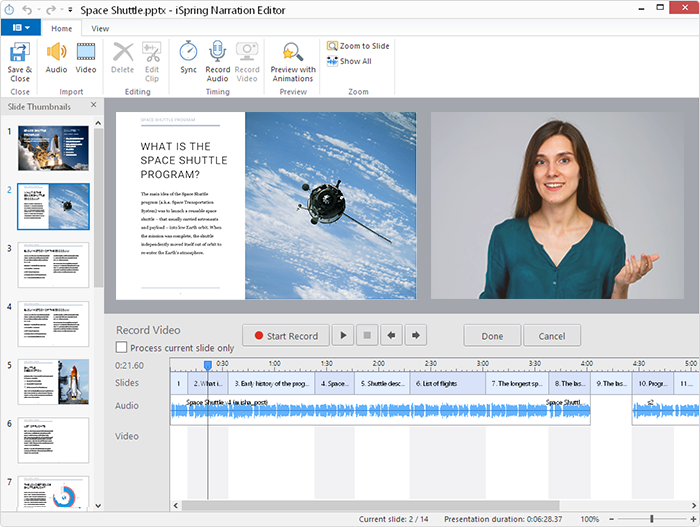The height and width of the screenshot is (527, 700).
Task: Open the Quick Access toolbar customize arrow
Action: tap(70, 10)
